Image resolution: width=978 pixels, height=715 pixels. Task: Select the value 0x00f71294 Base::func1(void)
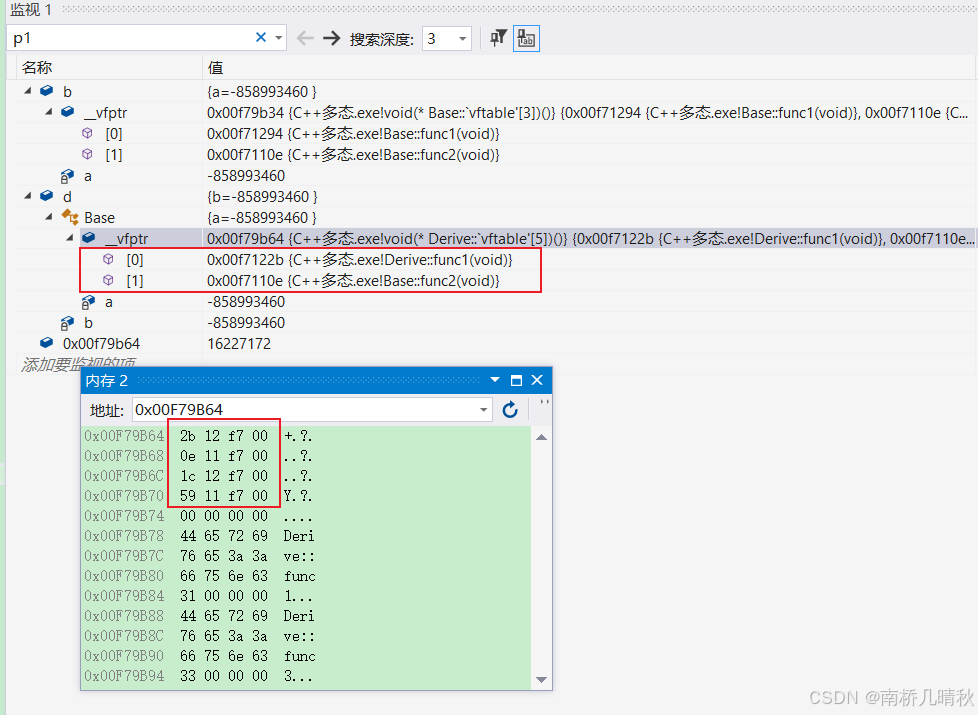click(353, 134)
